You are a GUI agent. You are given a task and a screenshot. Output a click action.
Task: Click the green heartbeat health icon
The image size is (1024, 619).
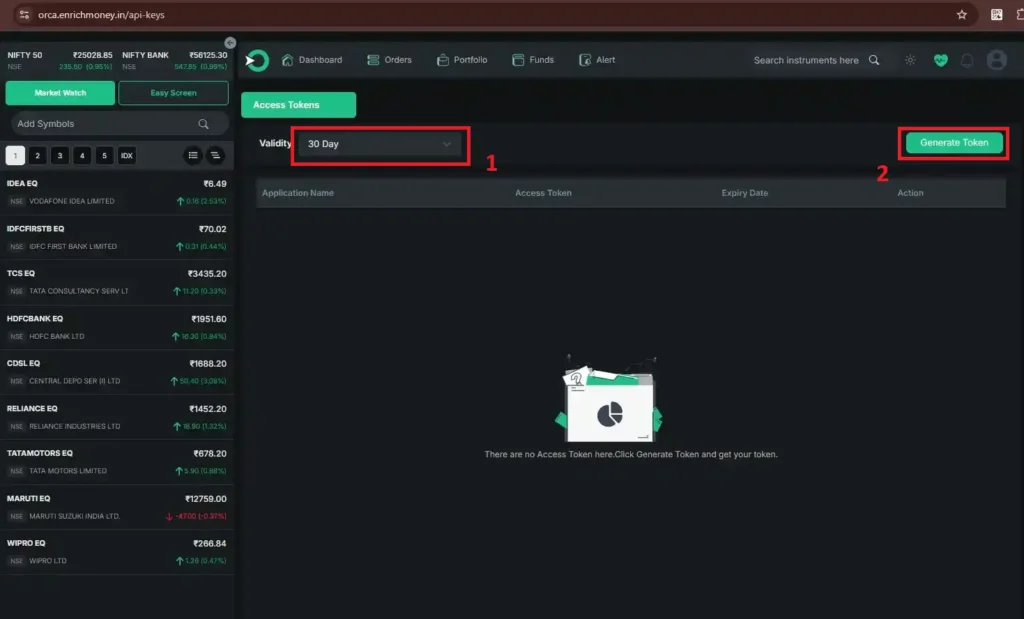point(940,60)
